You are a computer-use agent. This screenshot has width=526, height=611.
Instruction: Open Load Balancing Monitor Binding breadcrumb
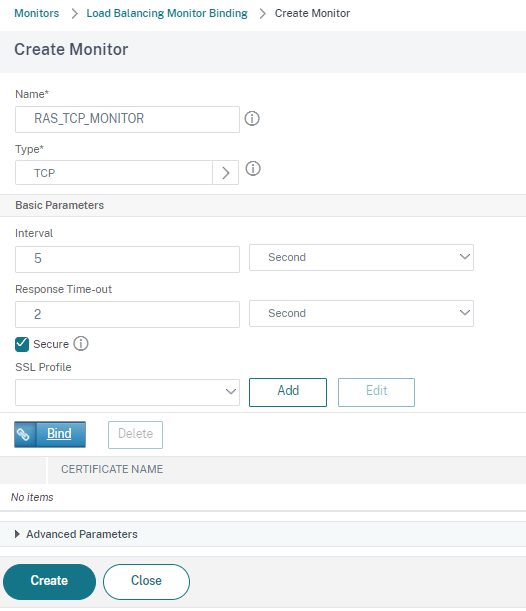(167, 13)
